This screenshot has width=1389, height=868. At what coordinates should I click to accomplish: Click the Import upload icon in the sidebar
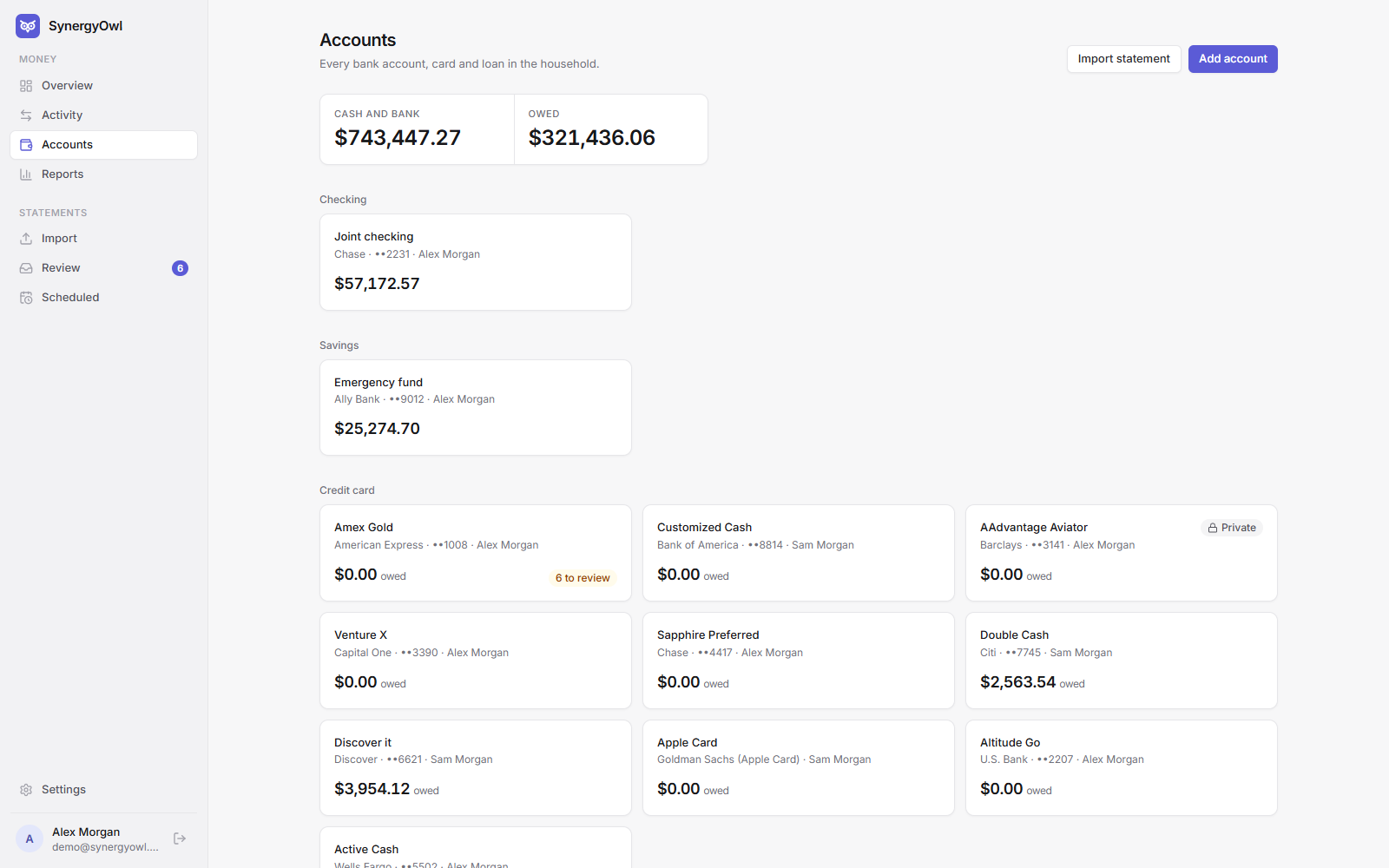tap(26, 239)
